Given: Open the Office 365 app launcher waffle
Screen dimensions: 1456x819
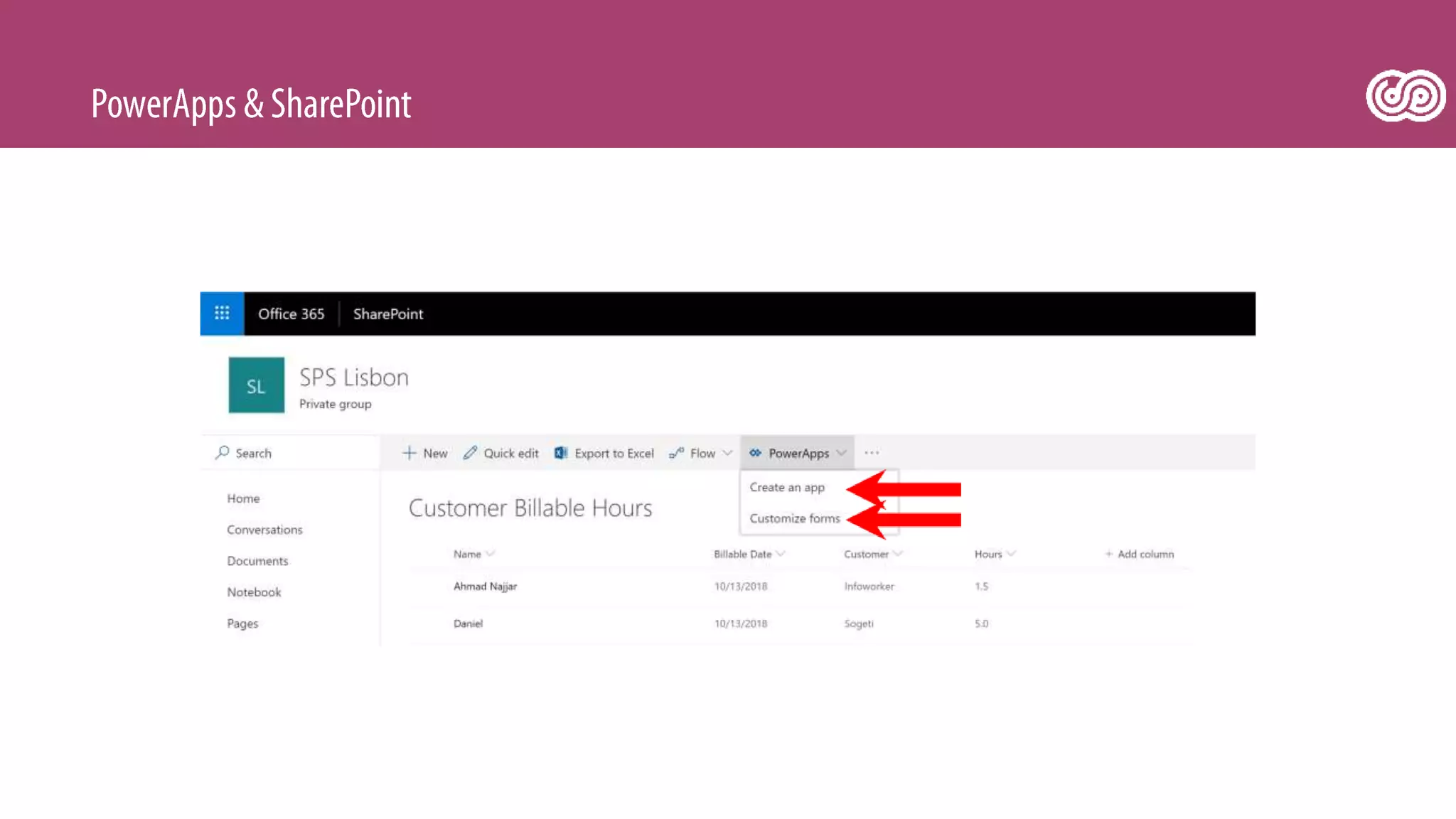Looking at the screenshot, I should pyautogui.click(x=222, y=314).
